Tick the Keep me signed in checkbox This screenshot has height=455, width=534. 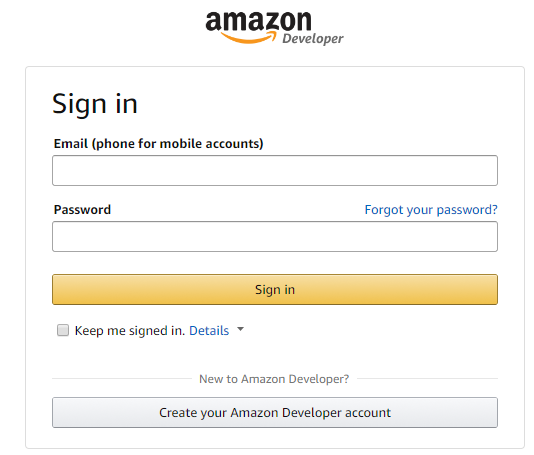(x=63, y=330)
